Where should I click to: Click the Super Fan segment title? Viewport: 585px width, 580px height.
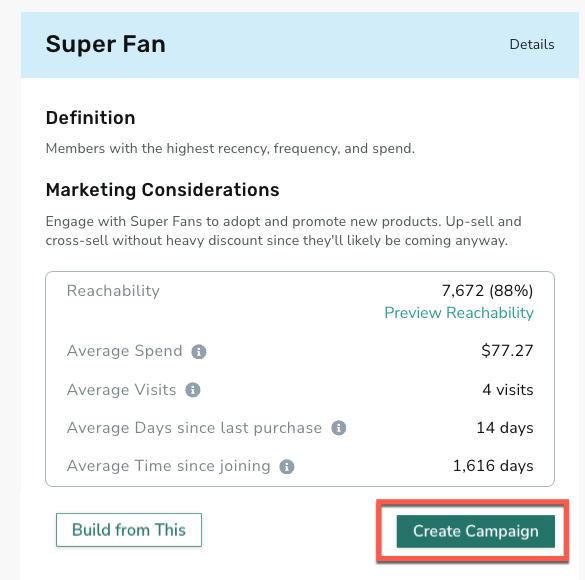point(106,44)
